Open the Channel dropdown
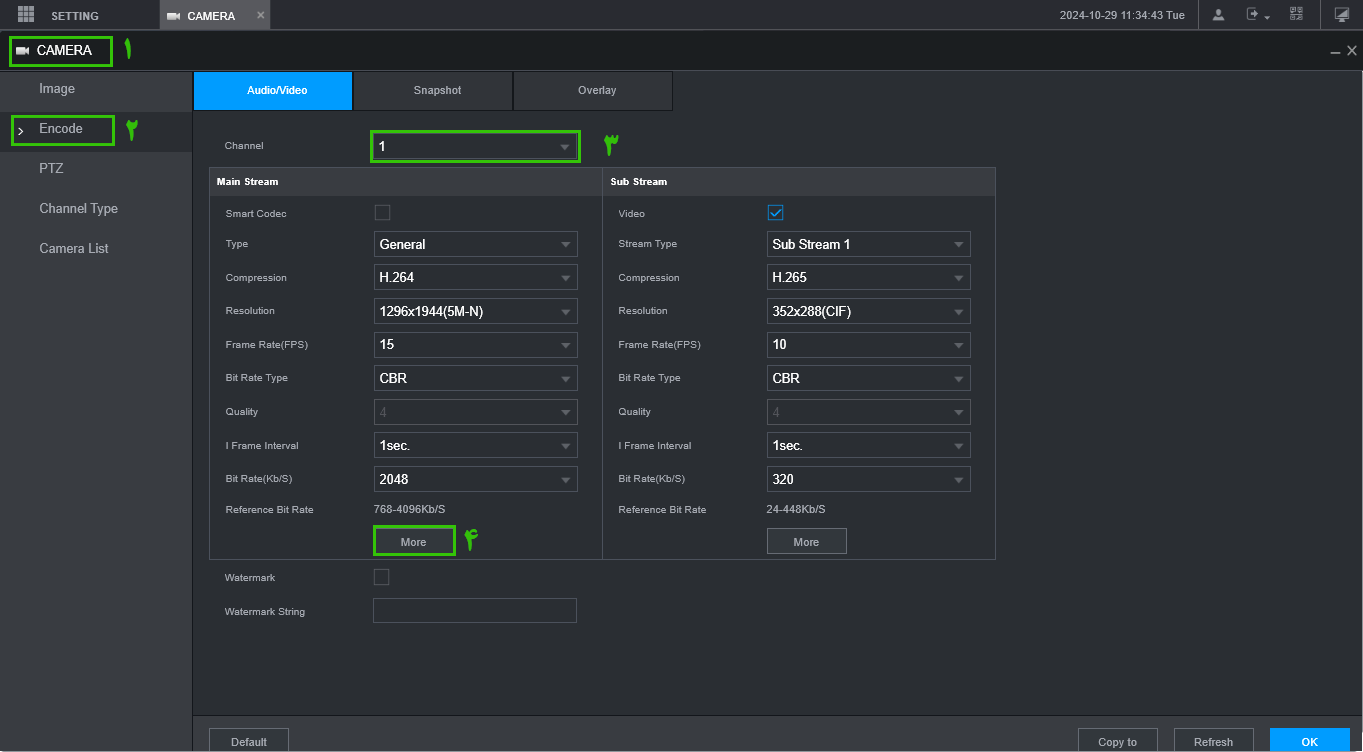 [x=475, y=146]
